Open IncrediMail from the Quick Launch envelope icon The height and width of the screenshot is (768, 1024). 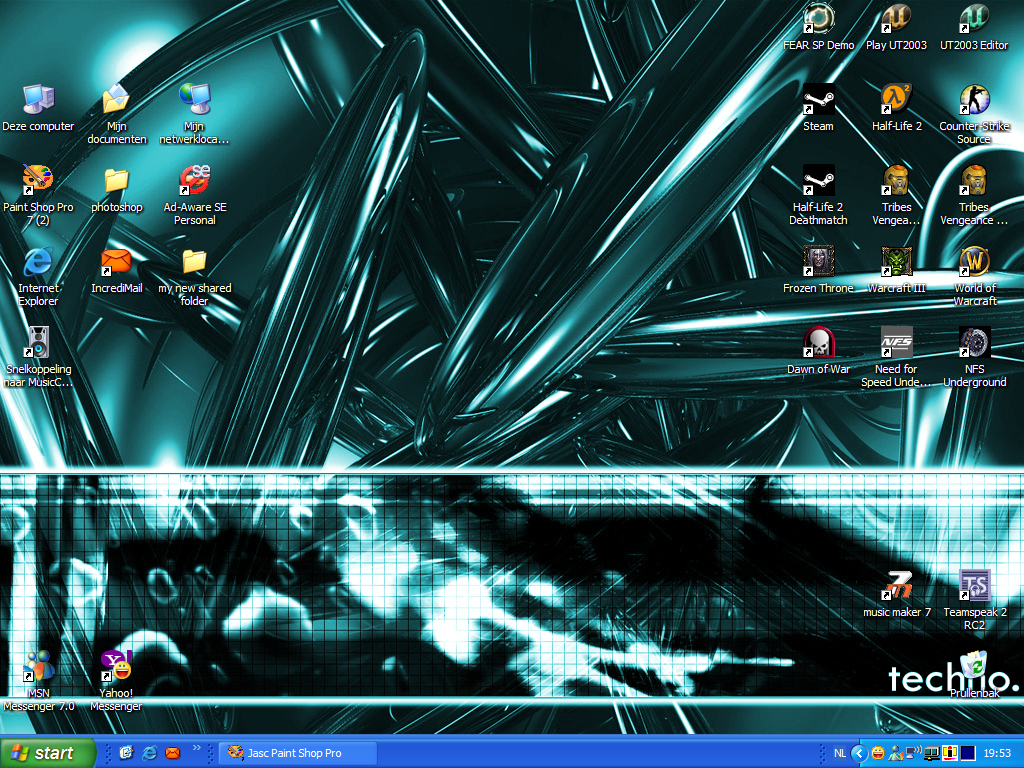[172, 753]
